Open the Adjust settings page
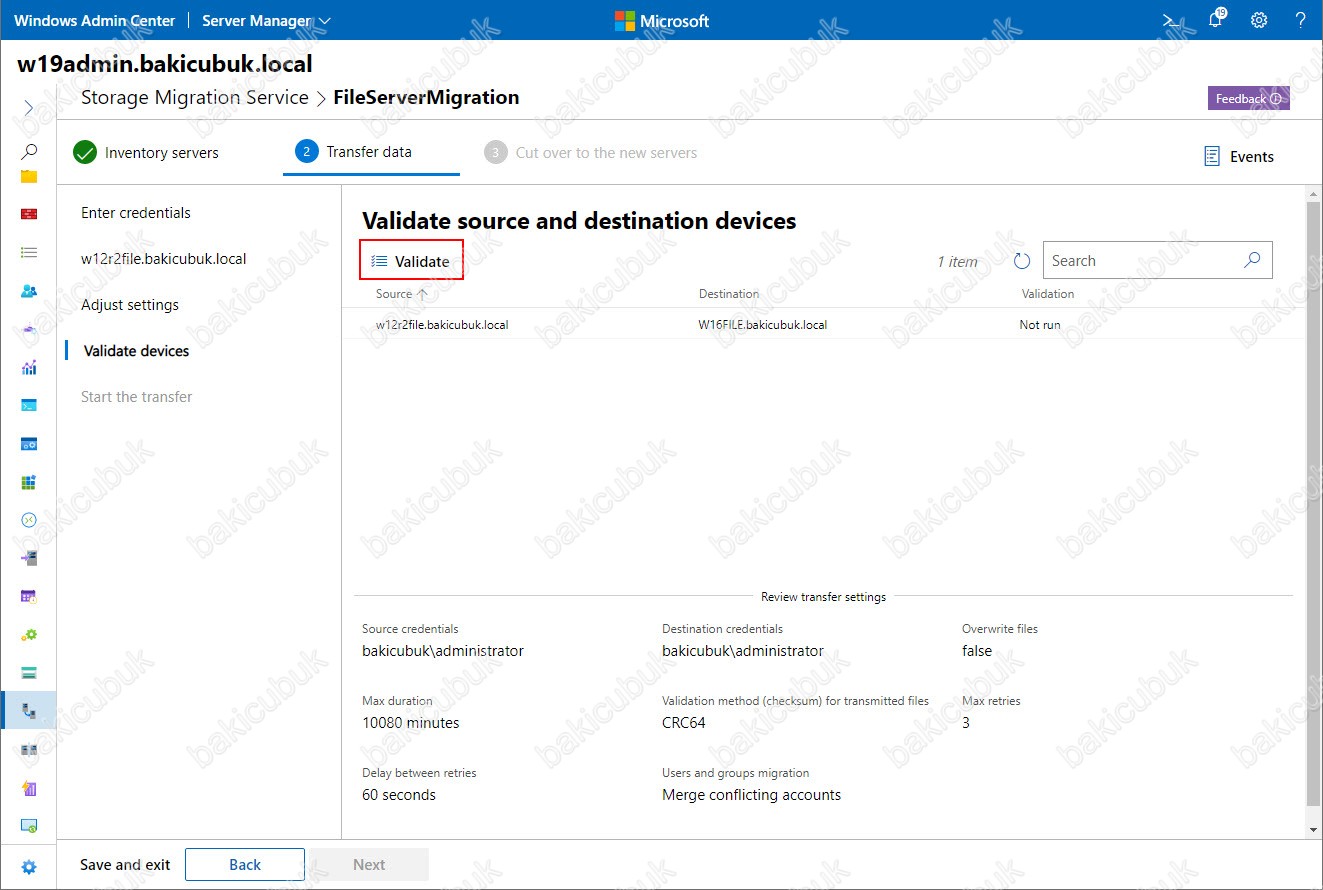The width and height of the screenshot is (1323, 890). coord(130,305)
